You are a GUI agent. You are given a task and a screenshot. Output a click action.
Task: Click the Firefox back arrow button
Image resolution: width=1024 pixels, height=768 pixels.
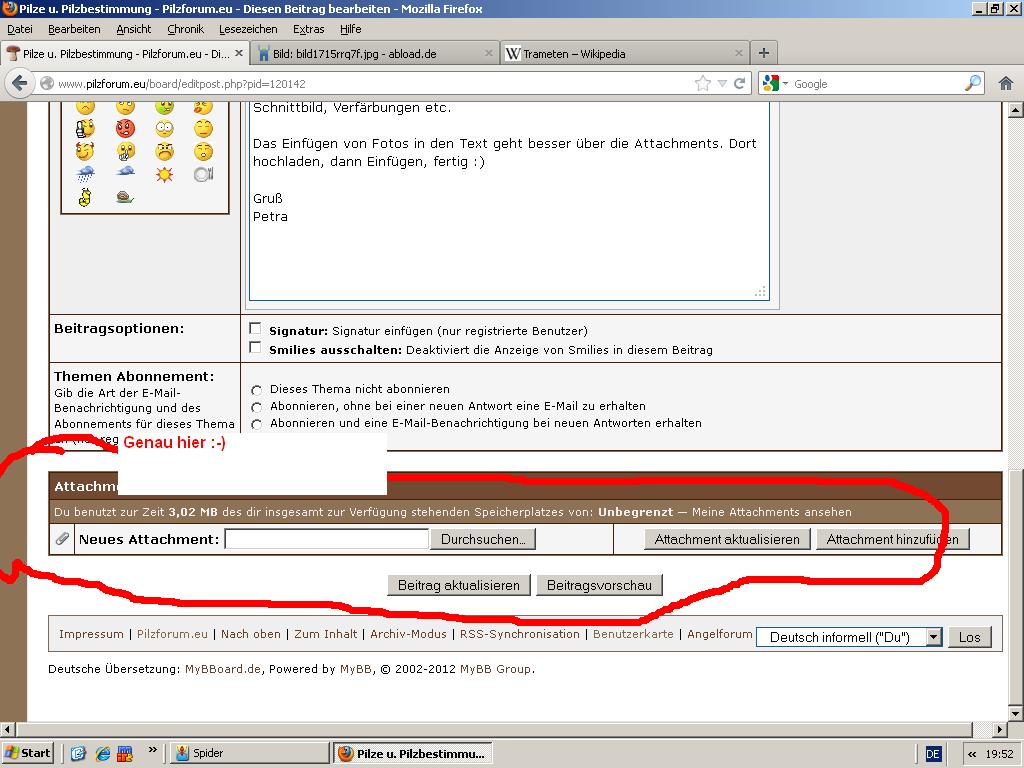(19, 84)
